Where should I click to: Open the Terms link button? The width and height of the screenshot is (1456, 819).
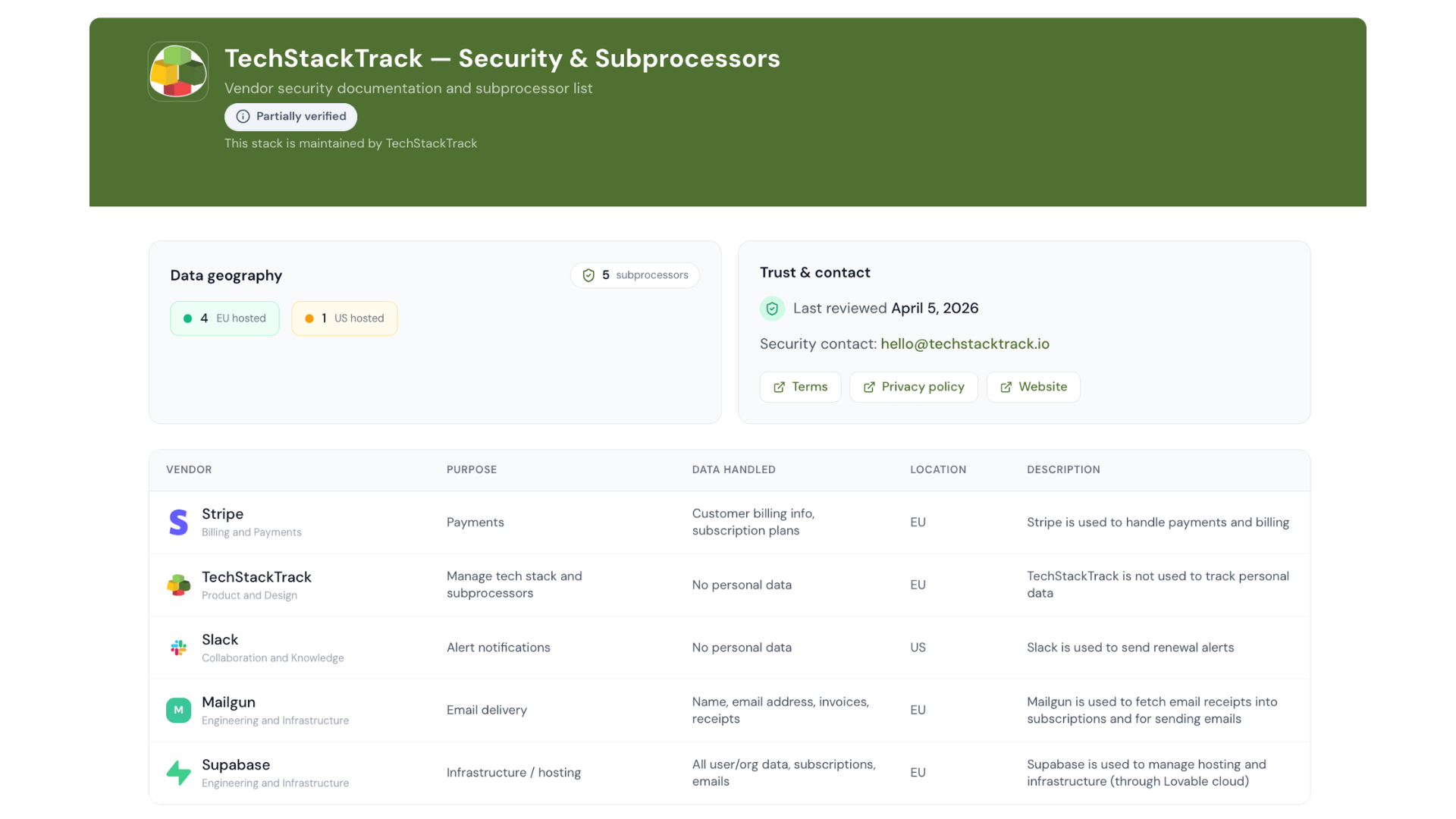coord(800,387)
